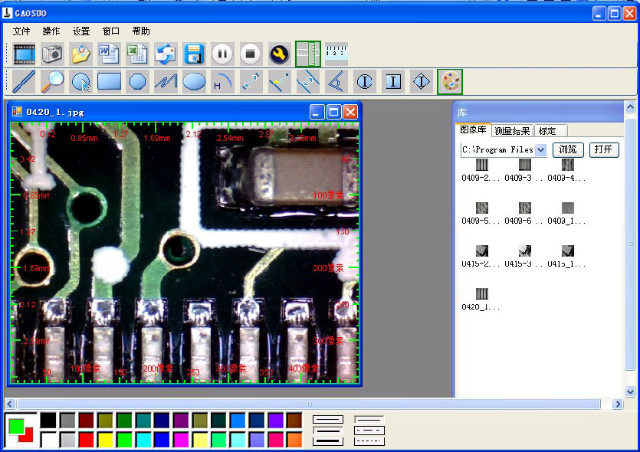Pick the red color swatch

pos(86,440)
